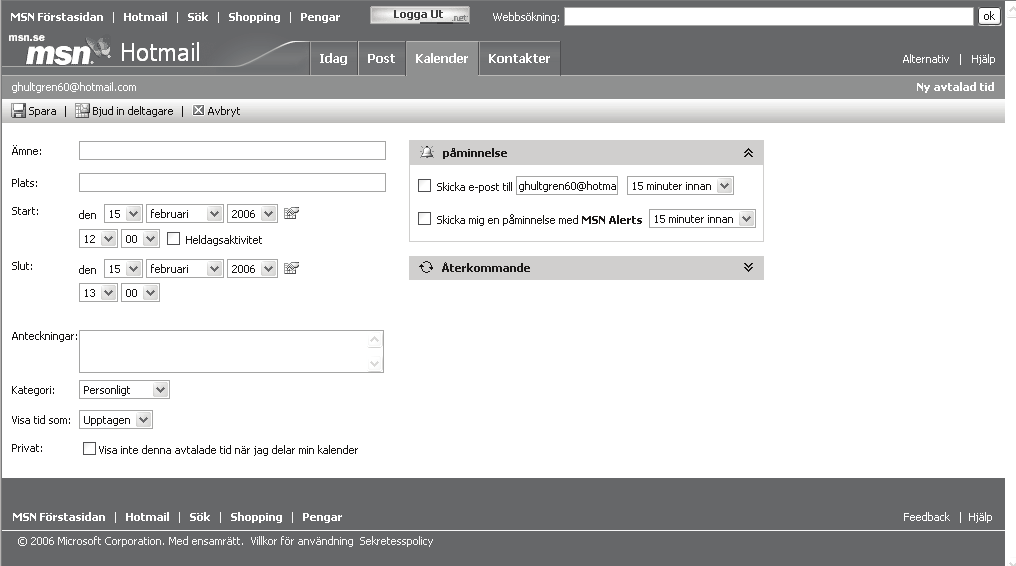Viewport: 1016px width, 566px height.
Task: Open Hjälp in the header
Action: click(x=983, y=59)
